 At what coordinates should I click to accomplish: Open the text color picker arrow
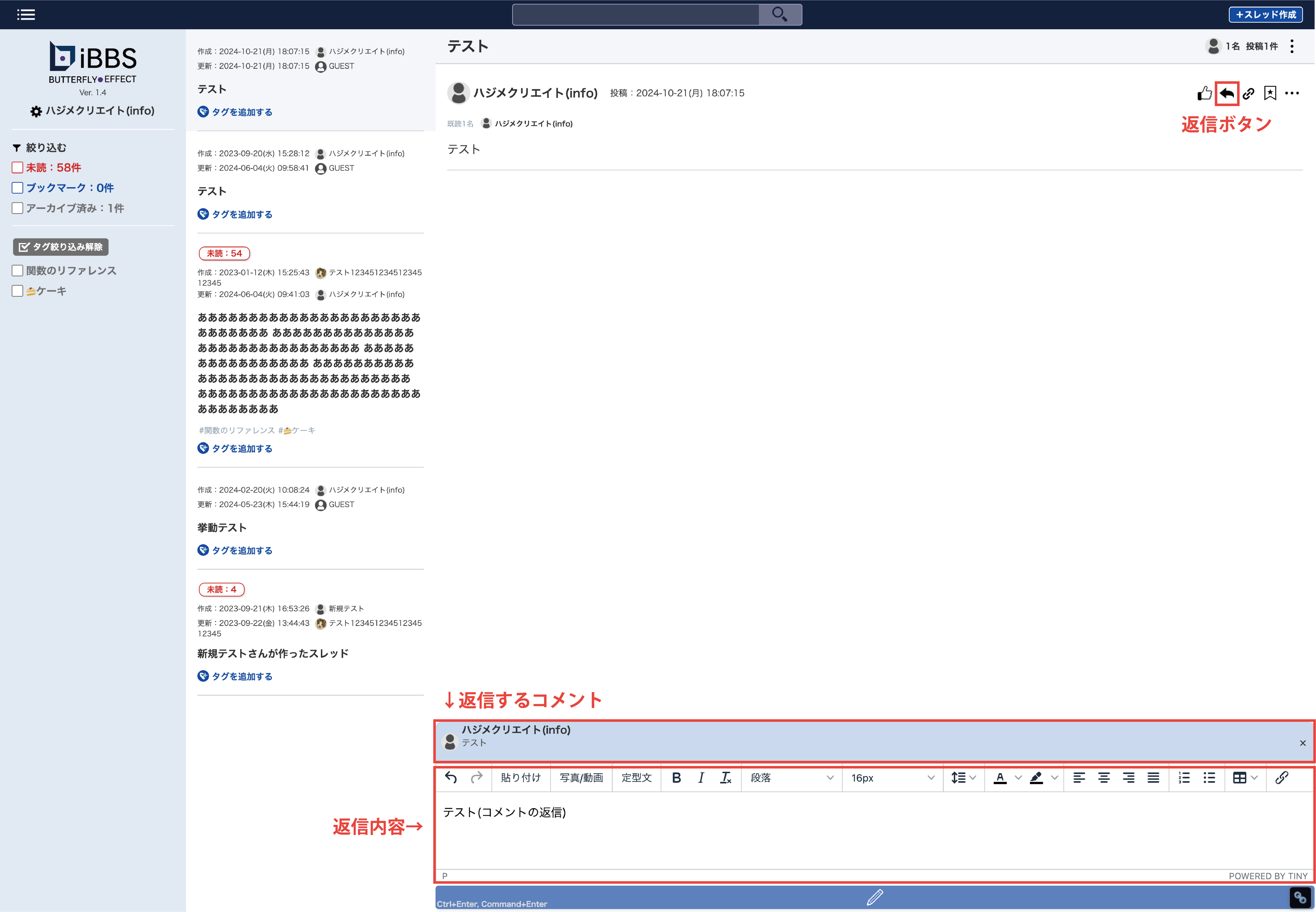click(x=1018, y=778)
